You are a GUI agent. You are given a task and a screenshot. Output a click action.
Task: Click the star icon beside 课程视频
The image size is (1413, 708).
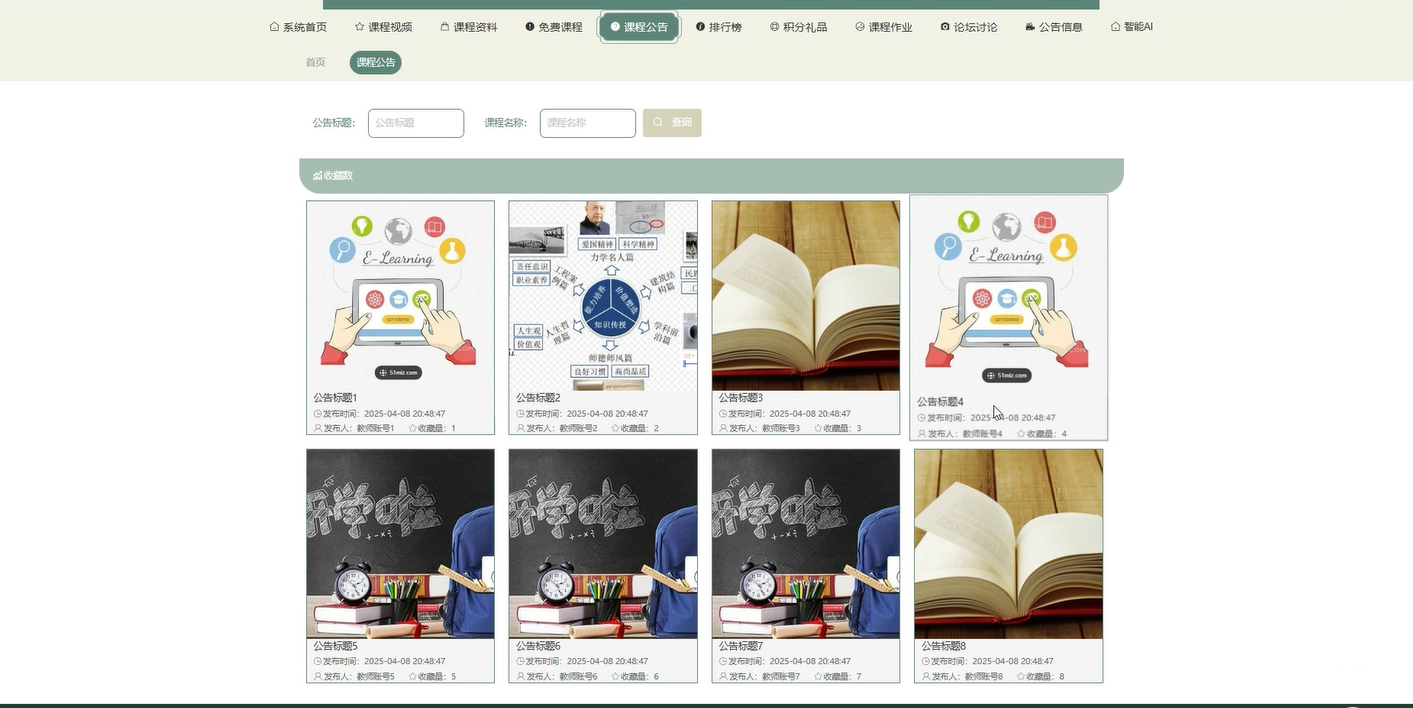[x=359, y=27]
